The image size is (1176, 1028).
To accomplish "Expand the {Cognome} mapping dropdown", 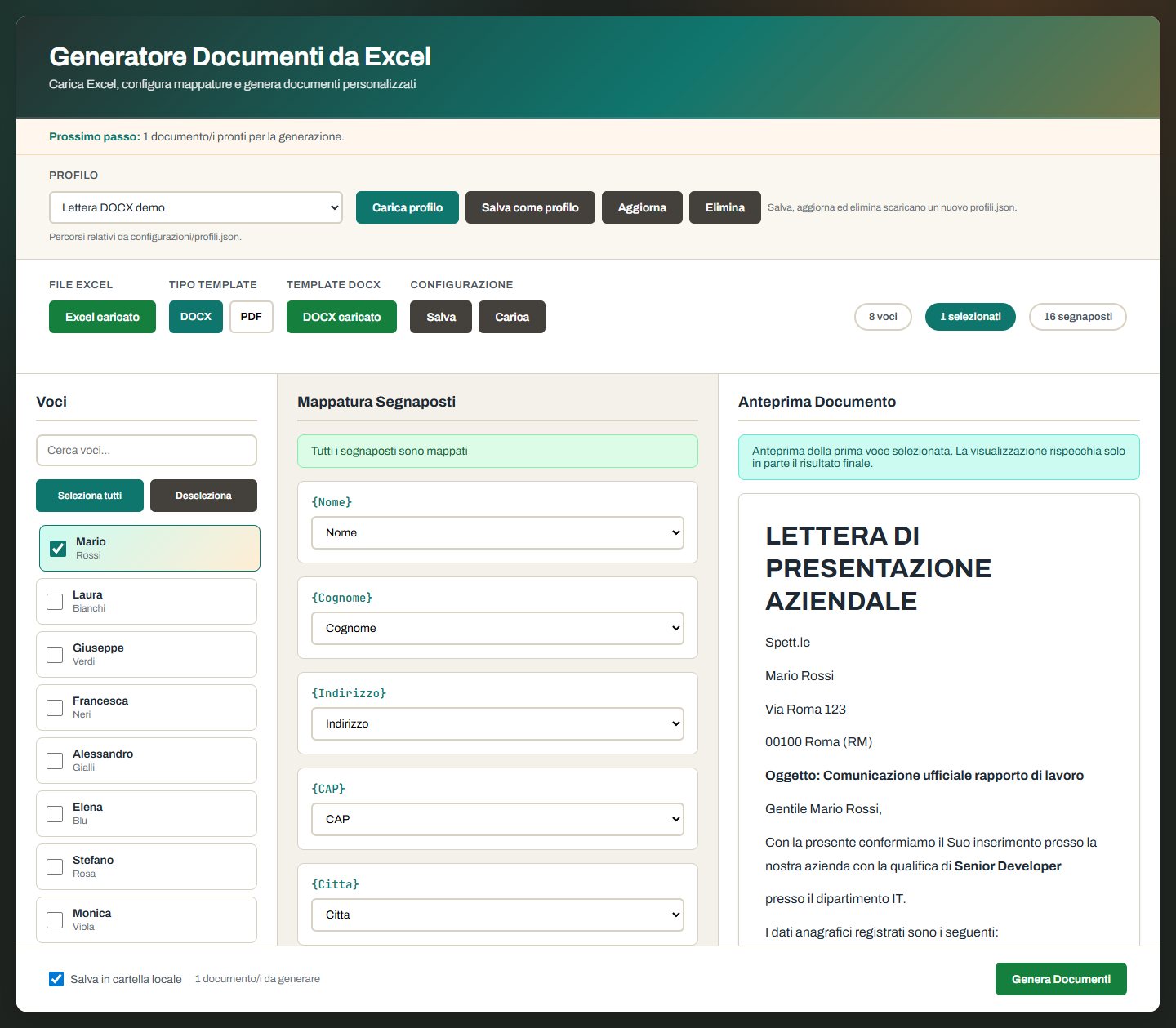I will click(497, 628).
